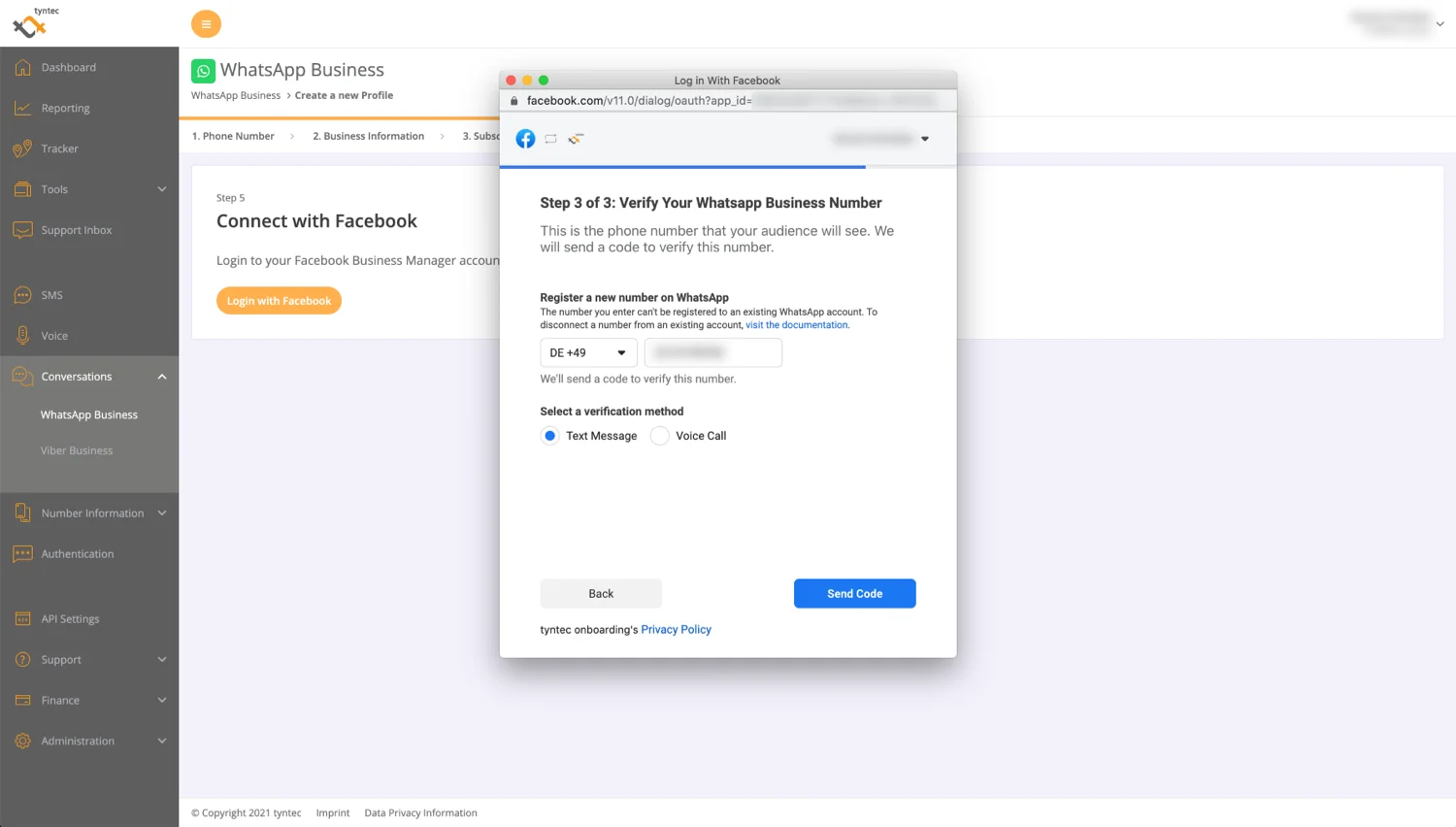Click the Number Information icon

(x=22, y=513)
